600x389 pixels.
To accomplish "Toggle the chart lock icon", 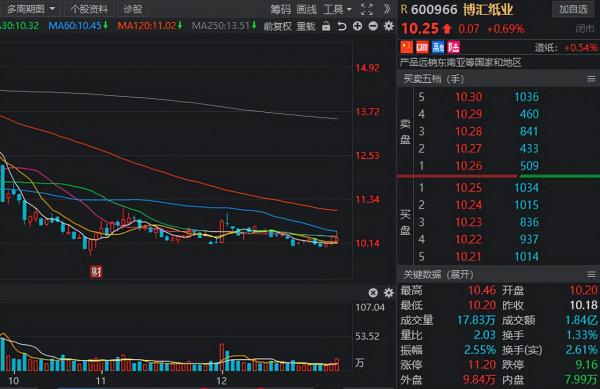I will point(326,26).
